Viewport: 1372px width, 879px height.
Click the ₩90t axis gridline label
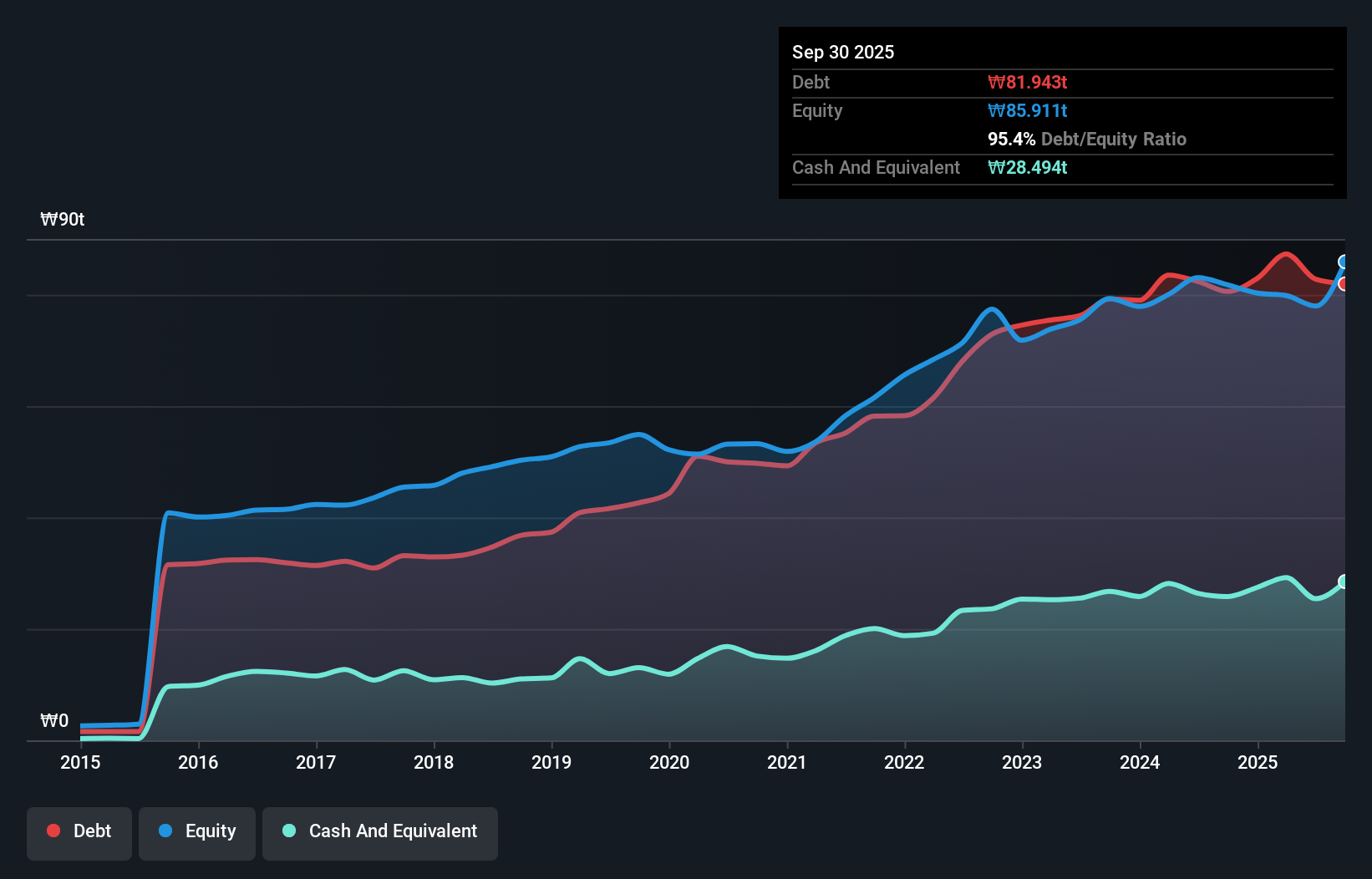(x=62, y=219)
